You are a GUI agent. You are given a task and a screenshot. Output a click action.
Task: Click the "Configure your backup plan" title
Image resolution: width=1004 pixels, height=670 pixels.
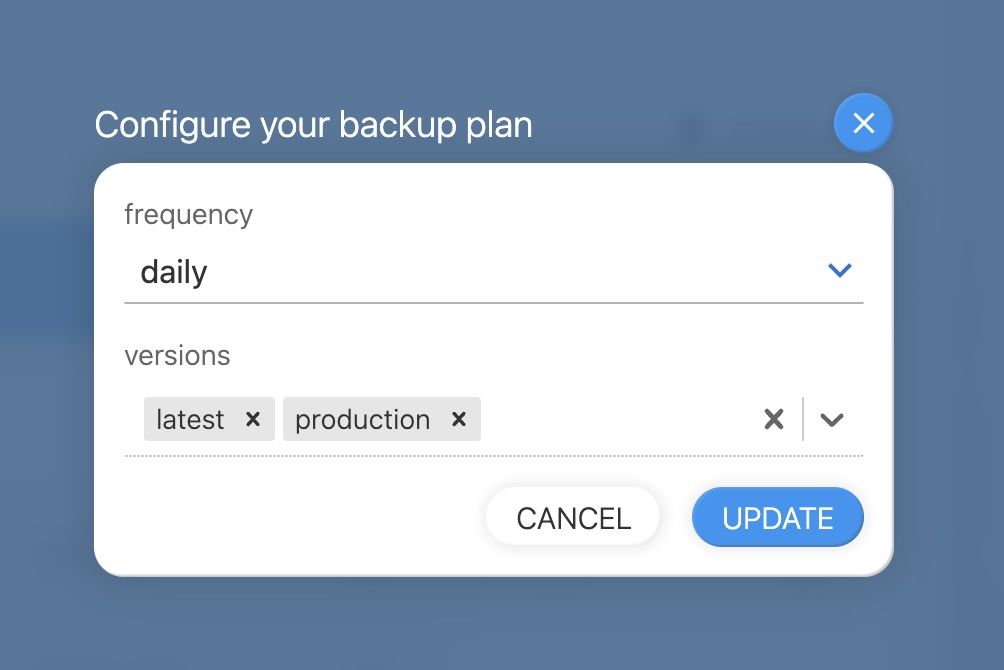tap(313, 125)
